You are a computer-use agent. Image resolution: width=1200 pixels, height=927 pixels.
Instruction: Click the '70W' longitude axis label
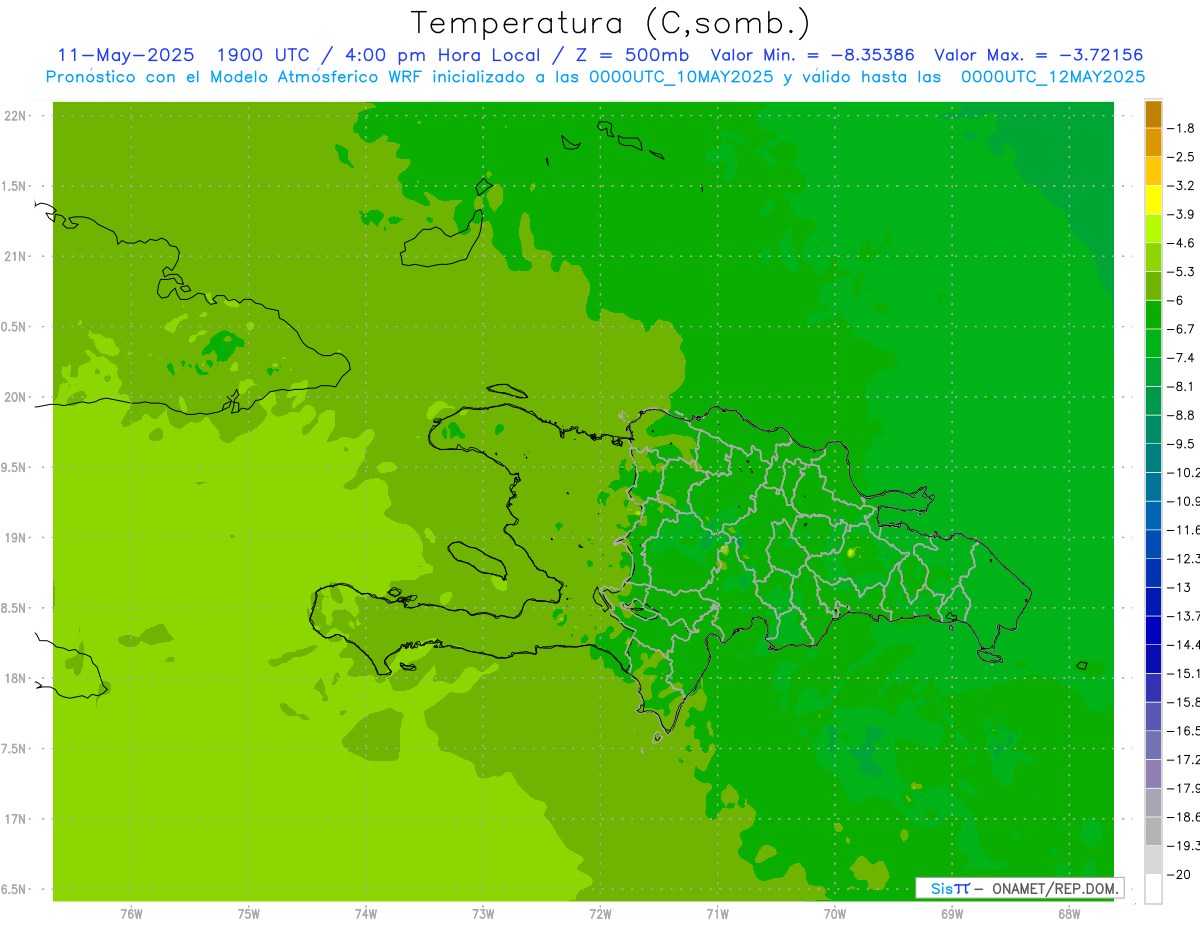pyautogui.click(x=835, y=914)
